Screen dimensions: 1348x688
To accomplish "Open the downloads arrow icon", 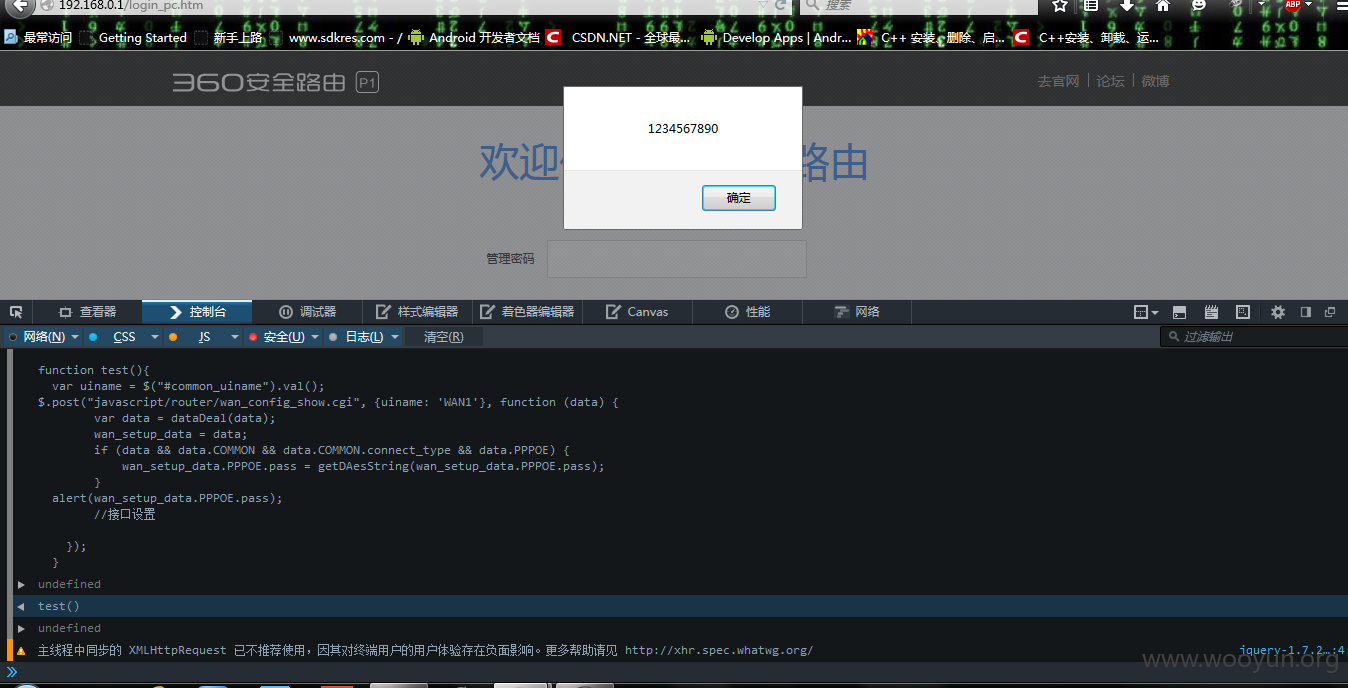I will click(1127, 5).
